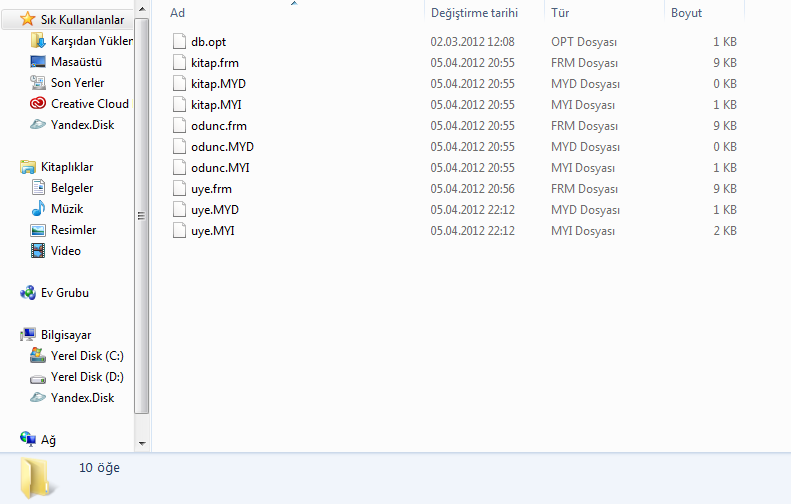Open Son Yerler in navigation pane
The width and height of the screenshot is (791, 504).
[x=77, y=83]
